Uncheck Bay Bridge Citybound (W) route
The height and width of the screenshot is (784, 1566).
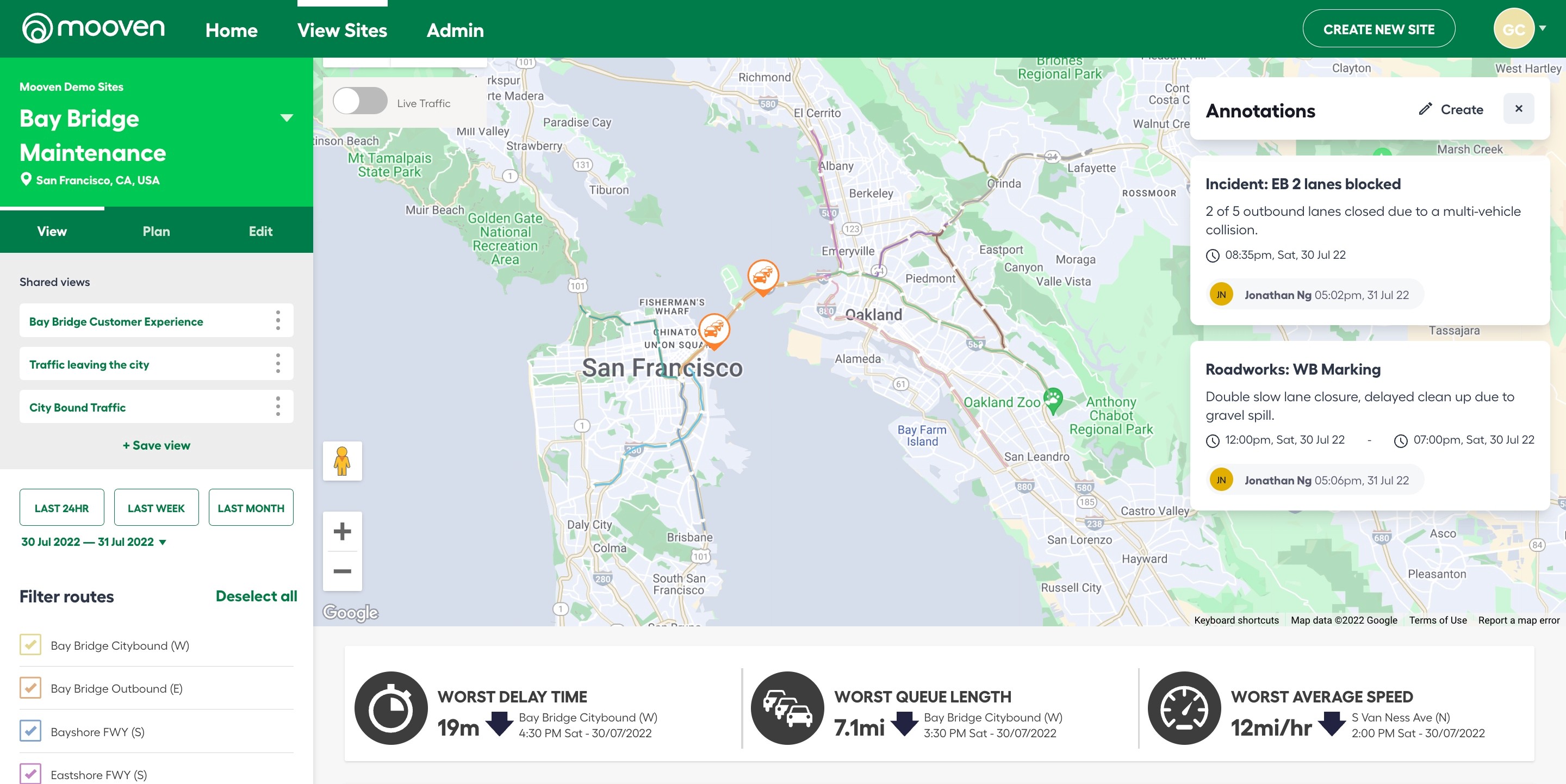30,645
